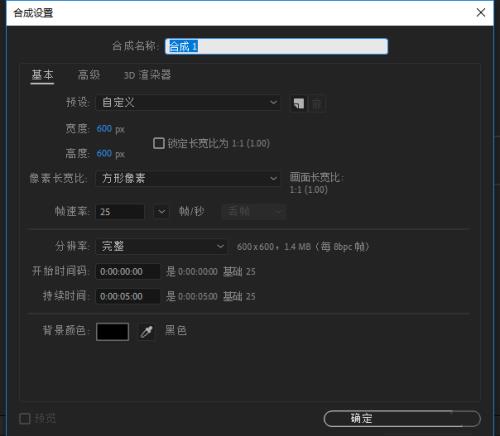The width and height of the screenshot is (500, 436).
Task: Confirm with the 确定 button
Action: coord(402,418)
